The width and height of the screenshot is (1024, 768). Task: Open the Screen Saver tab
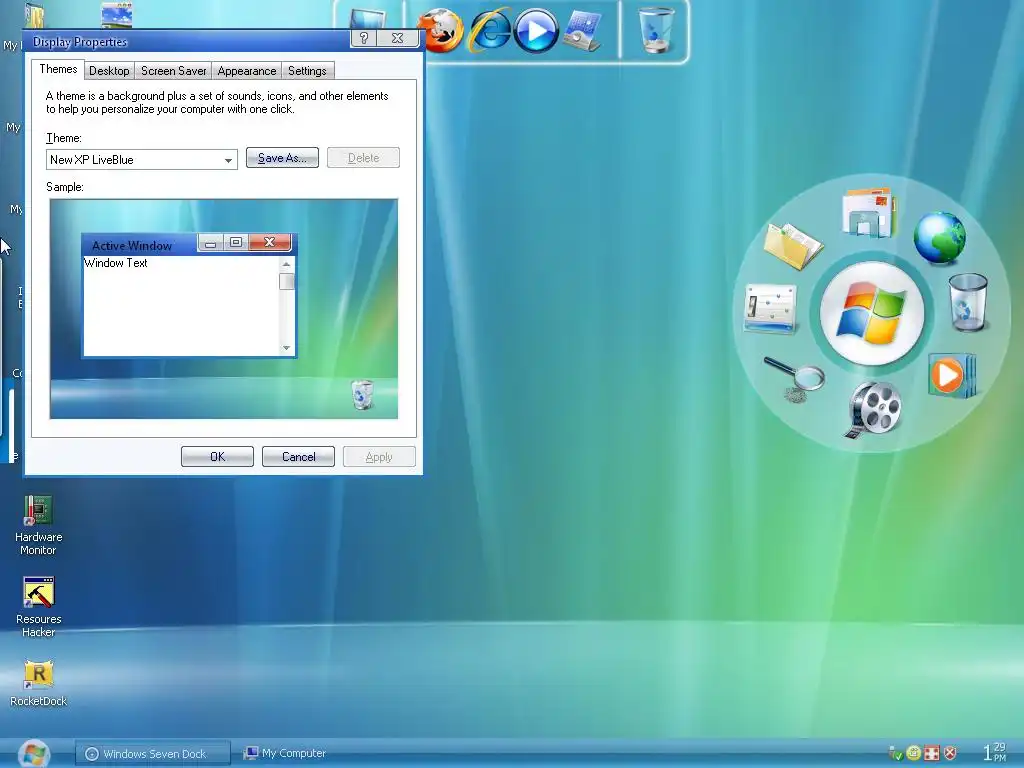[x=174, y=71]
